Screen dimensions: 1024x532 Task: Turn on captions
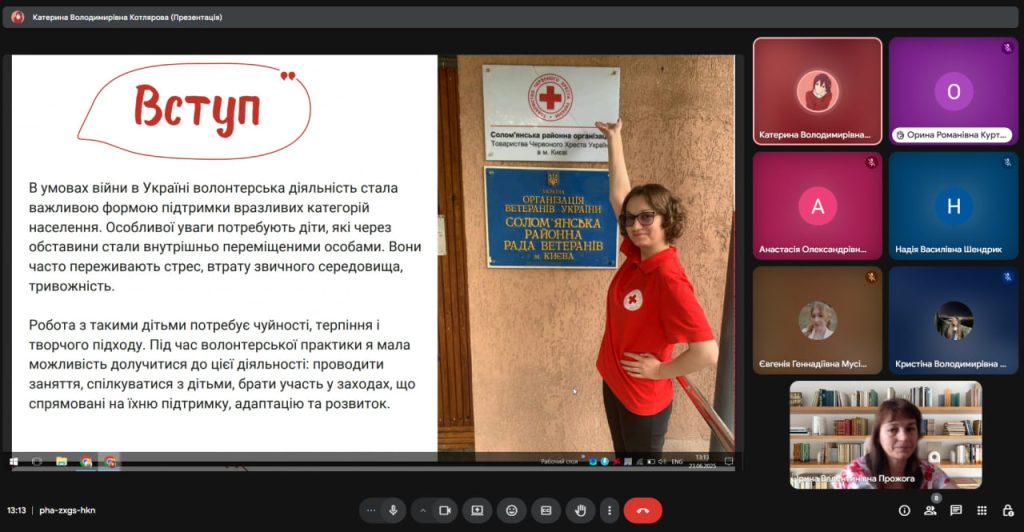[x=545, y=510]
